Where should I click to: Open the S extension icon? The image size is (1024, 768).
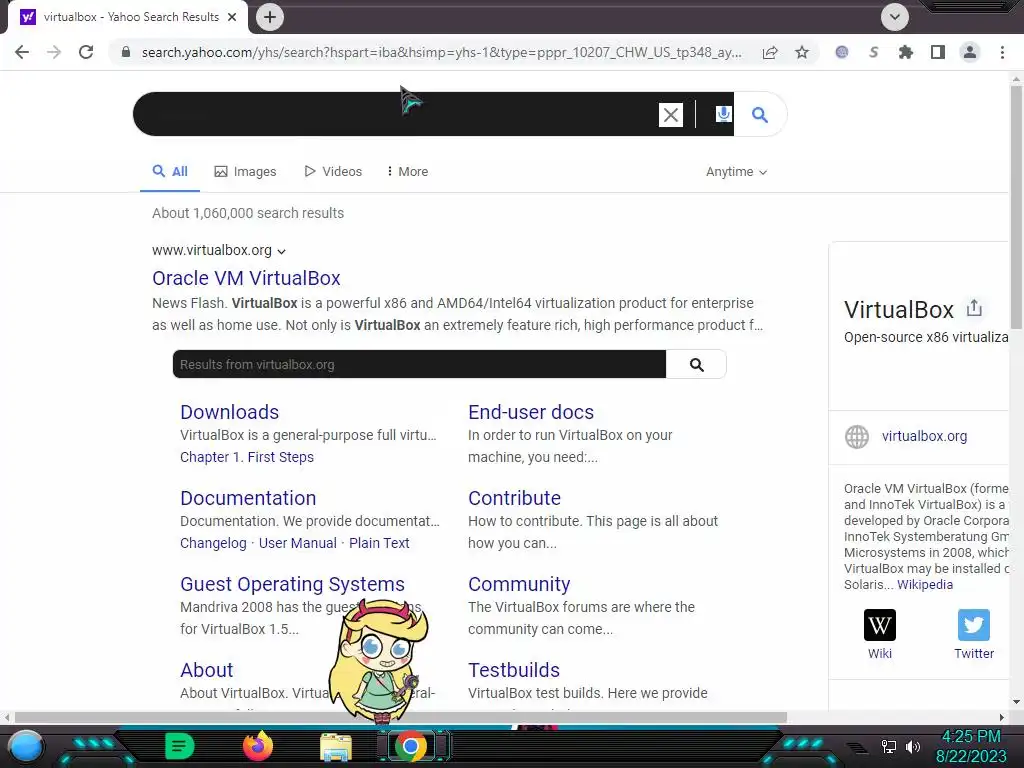873,52
